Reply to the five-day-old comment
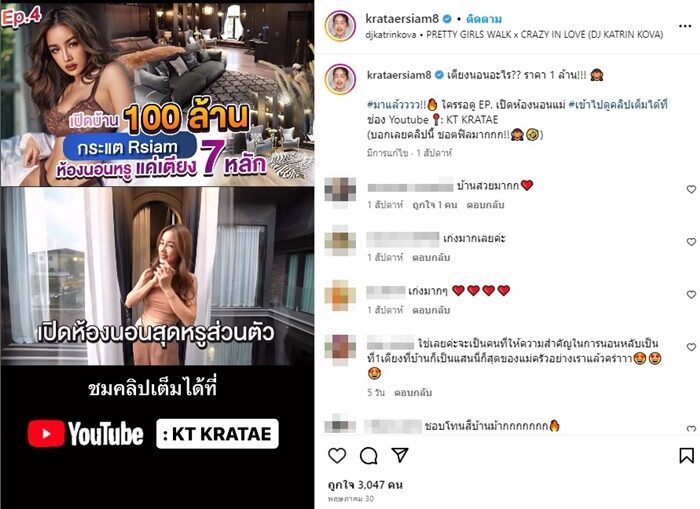The width and height of the screenshot is (700, 509). click(413, 393)
